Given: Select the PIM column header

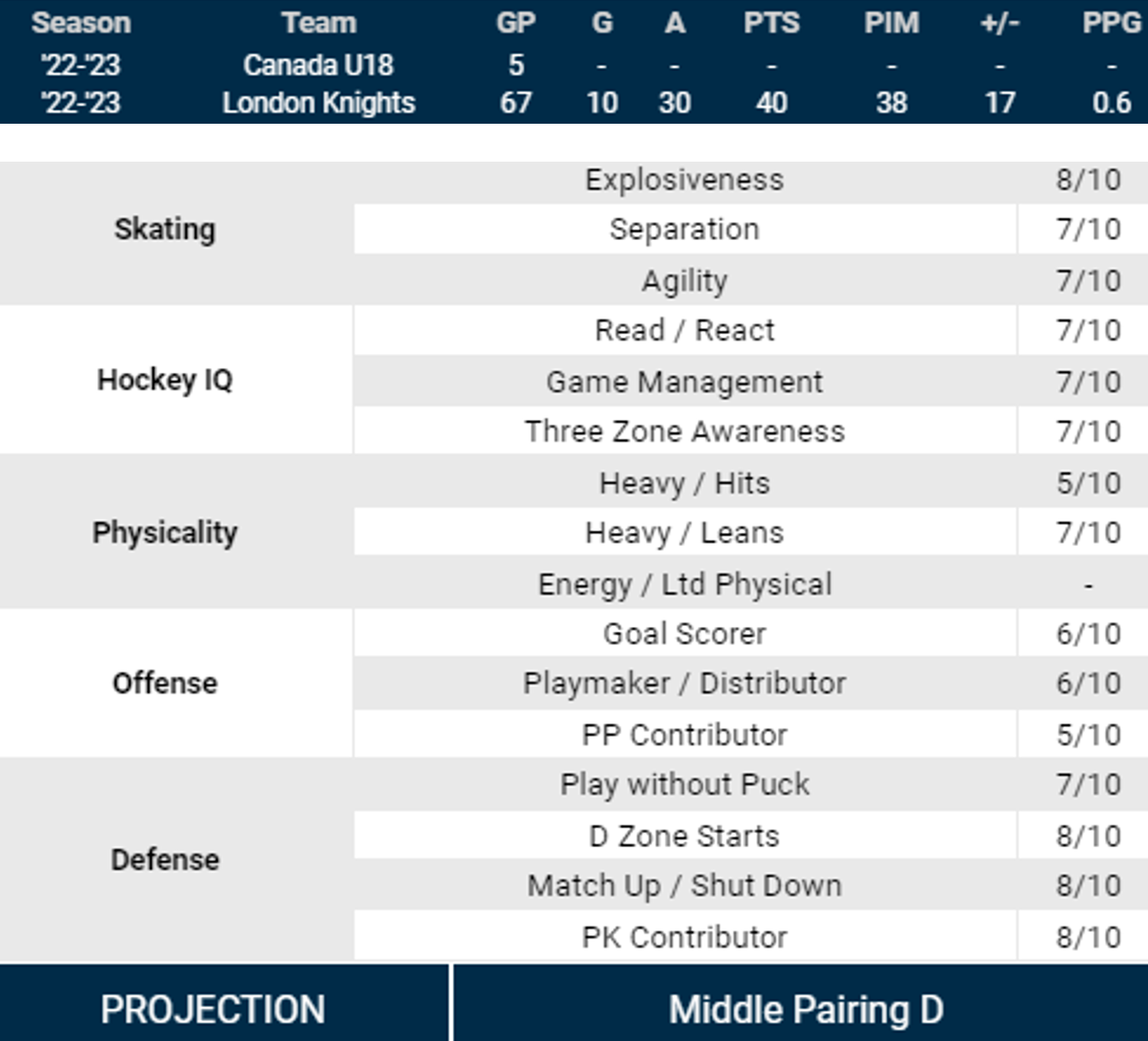Looking at the screenshot, I should click(x=891, y=23).
